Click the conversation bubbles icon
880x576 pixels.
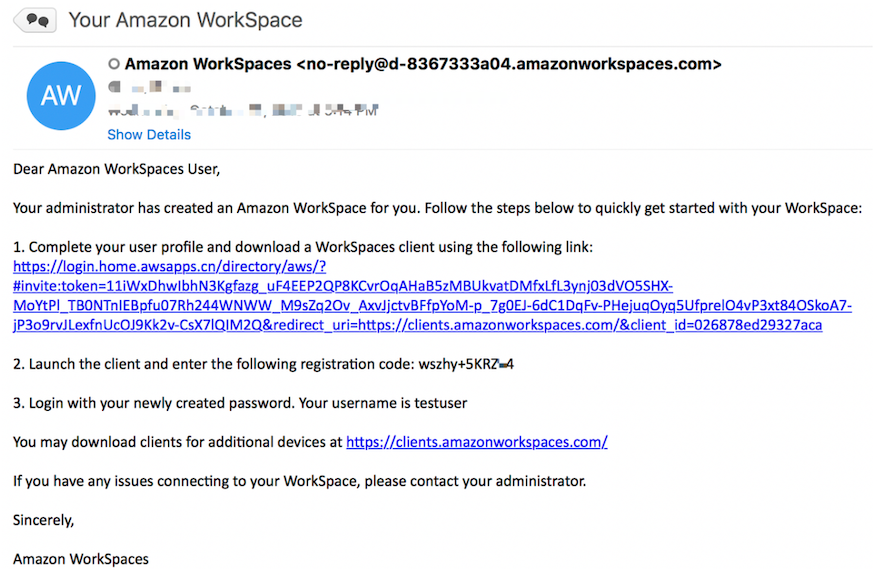click(35, 21)
